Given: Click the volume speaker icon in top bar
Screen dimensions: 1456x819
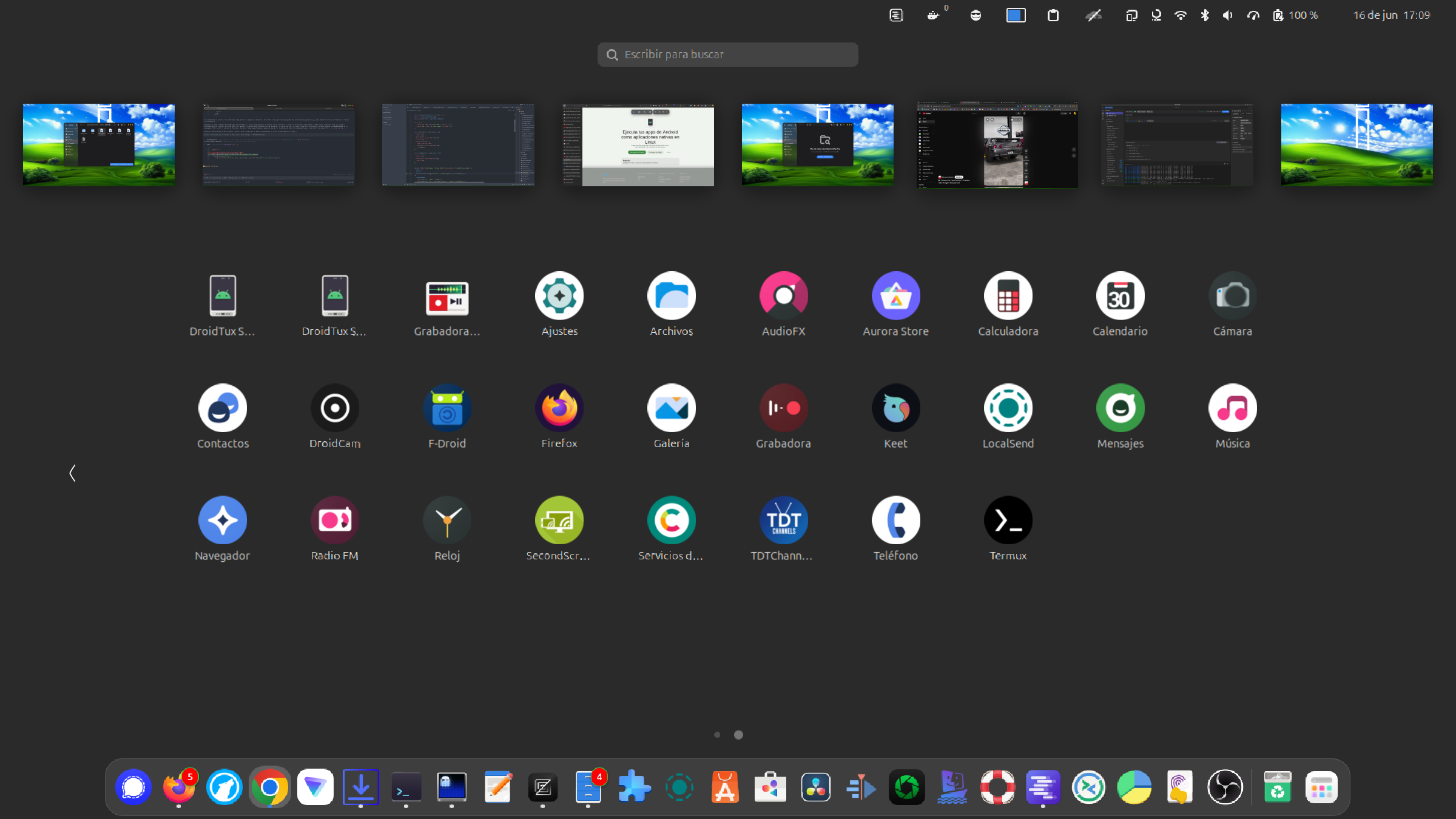Looking at the screenshot, I should [1228, 15].
